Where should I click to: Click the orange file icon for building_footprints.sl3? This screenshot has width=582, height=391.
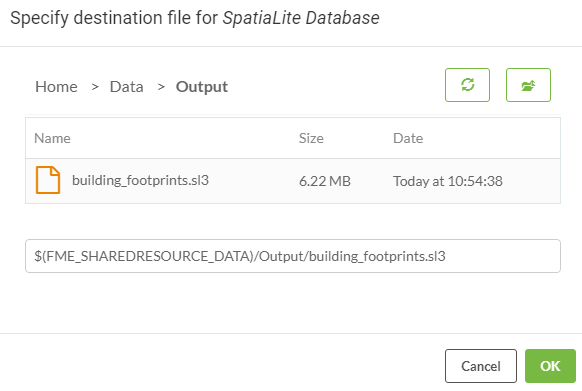click(48, 180)
